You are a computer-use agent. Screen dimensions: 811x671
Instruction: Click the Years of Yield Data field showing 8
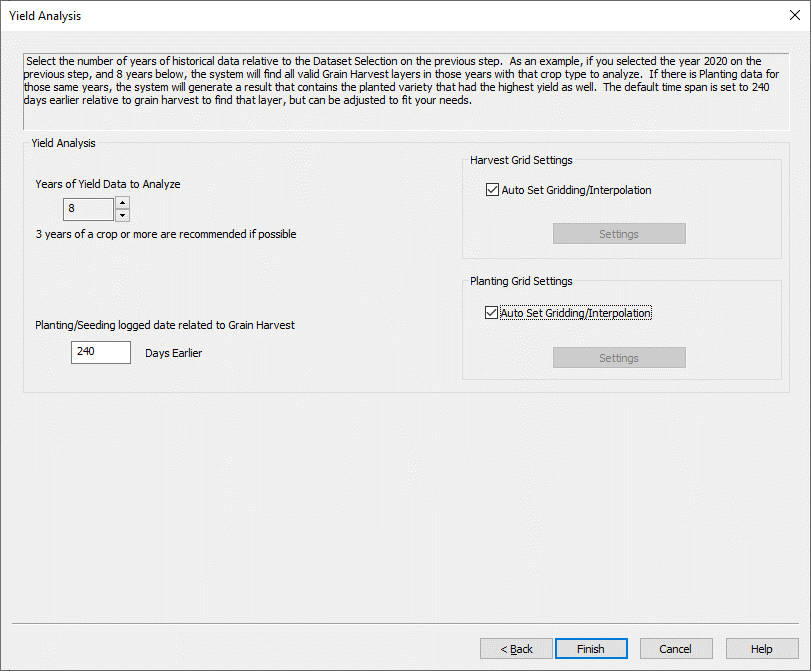(x=88, y=209)
